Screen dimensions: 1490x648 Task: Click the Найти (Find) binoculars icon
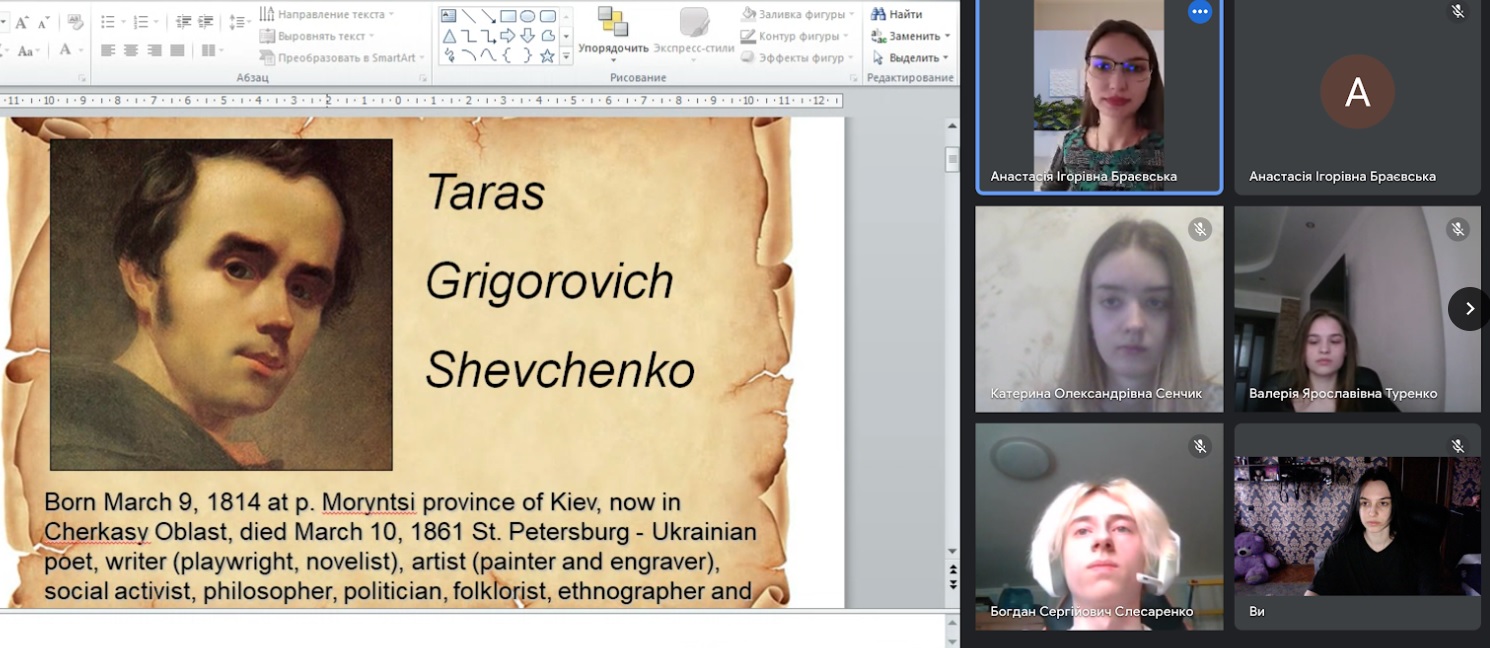point(879,14)
